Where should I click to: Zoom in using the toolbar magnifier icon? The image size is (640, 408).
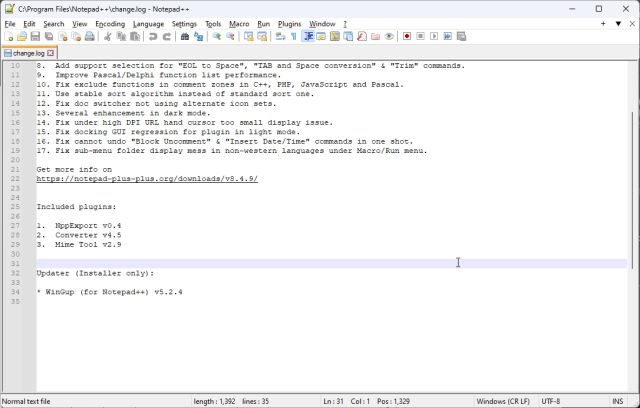coord(217,37)
